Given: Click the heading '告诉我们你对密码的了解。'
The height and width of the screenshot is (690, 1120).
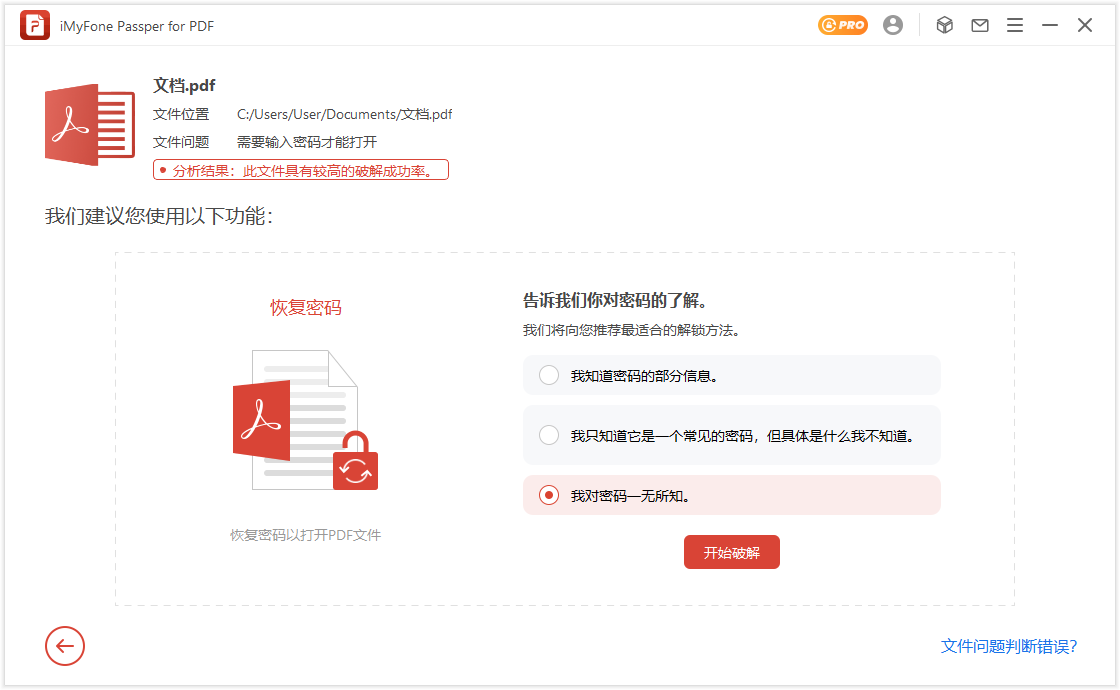Looking at the screenshot, I should coord(617,301).
